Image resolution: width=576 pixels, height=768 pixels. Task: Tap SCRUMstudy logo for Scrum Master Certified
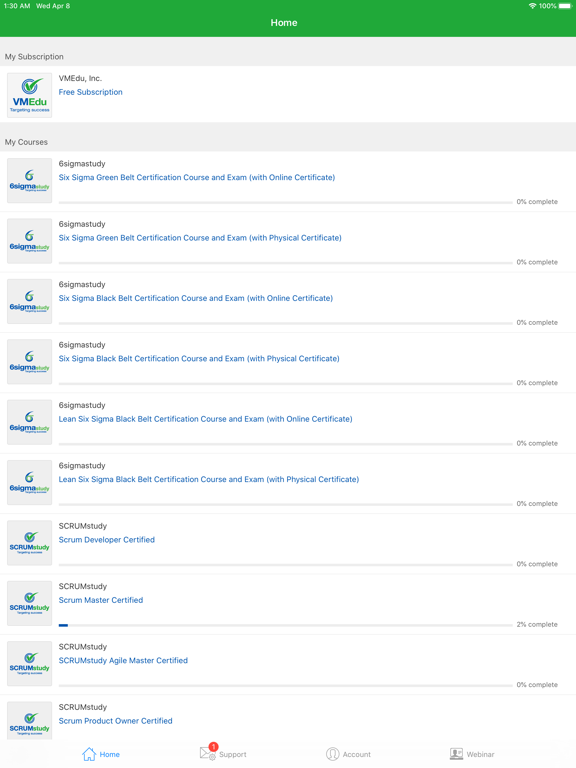pos(29,603)
